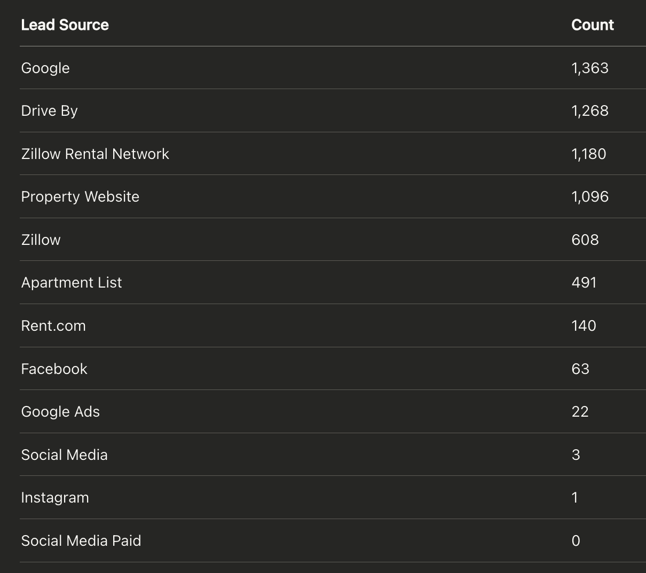The width and height of the screenshot is (646, 573).
Task: Select the 491 count for Apartment List
Action: [584, 283]
